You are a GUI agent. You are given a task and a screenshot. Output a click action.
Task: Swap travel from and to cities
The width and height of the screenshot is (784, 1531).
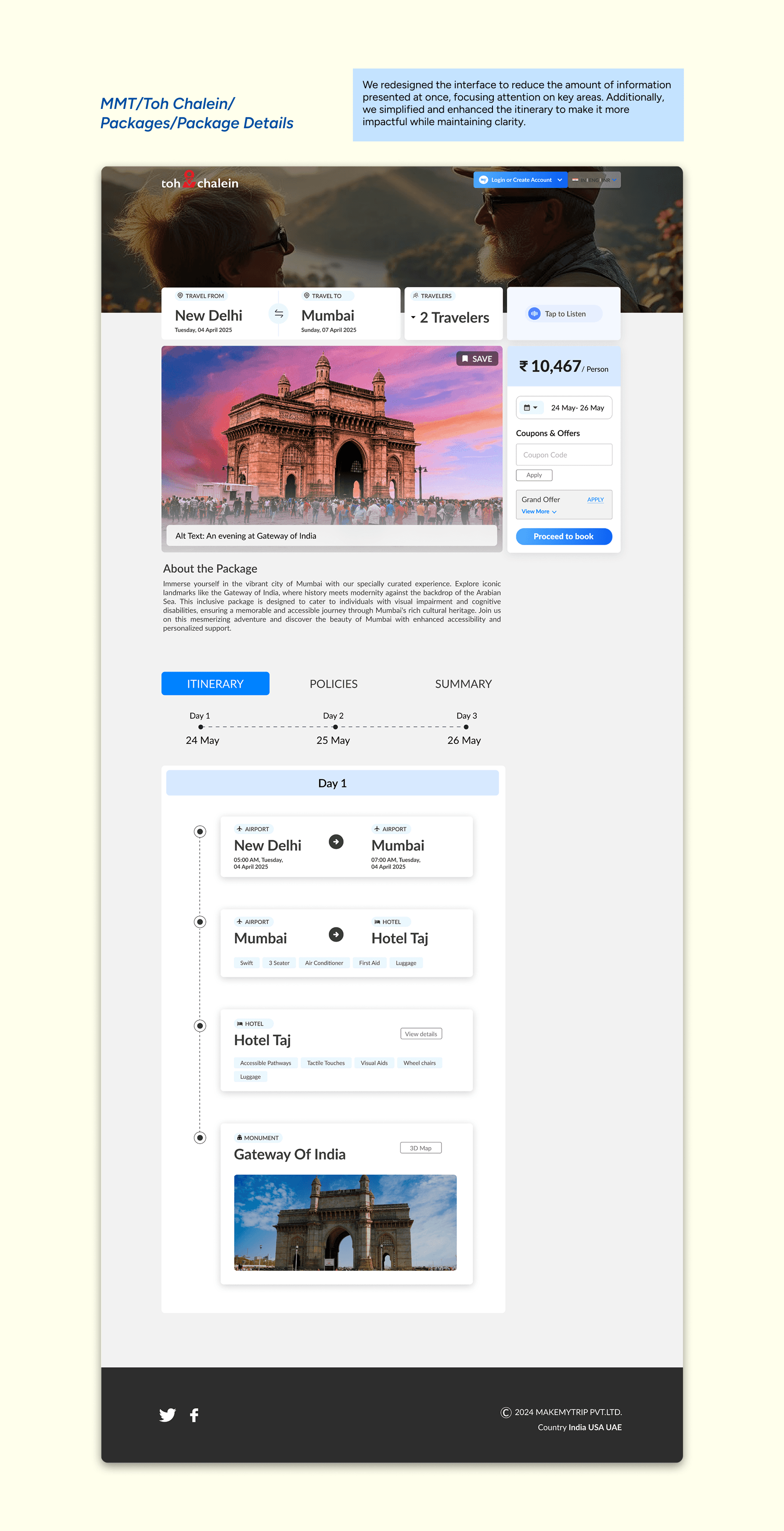(x=279, y=314)
